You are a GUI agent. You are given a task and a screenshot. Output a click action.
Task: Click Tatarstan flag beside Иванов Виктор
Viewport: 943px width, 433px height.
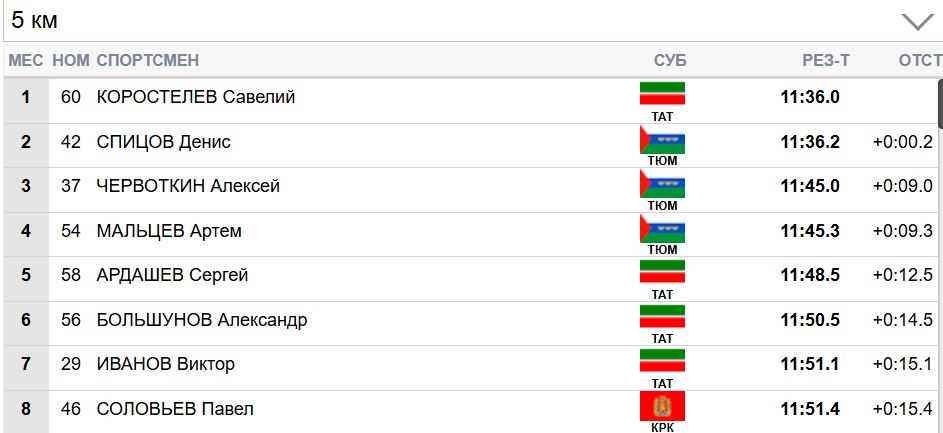tap(662, 361)
